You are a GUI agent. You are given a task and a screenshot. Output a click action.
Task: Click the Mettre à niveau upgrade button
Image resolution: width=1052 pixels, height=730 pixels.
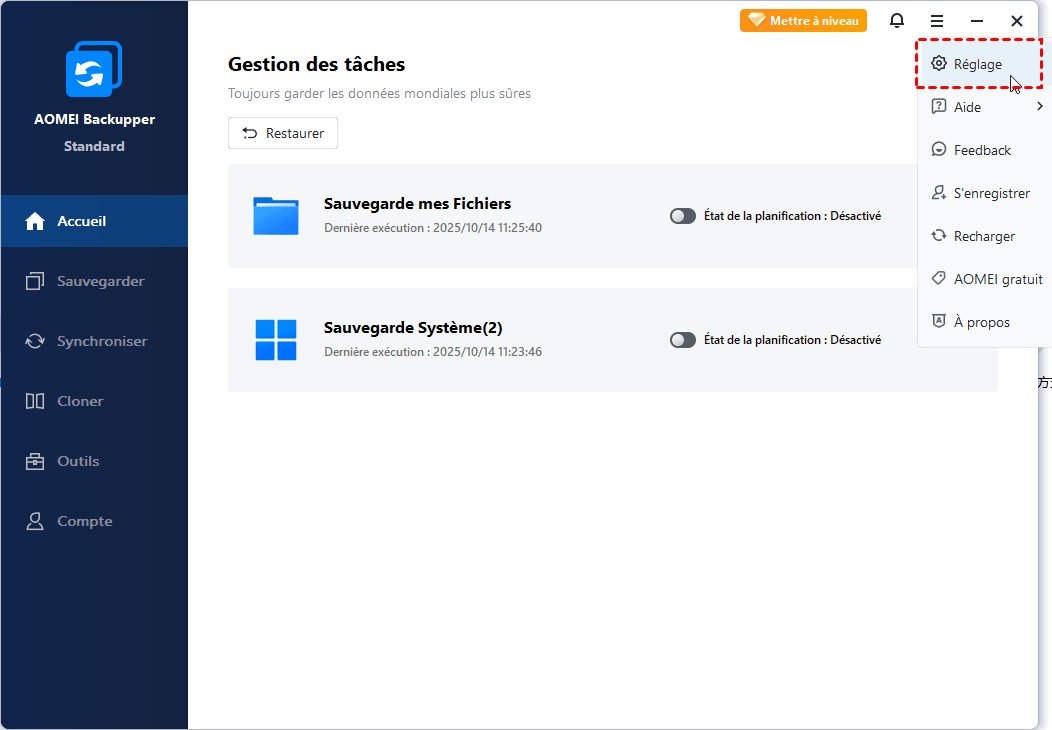click(x=803, y=21)
